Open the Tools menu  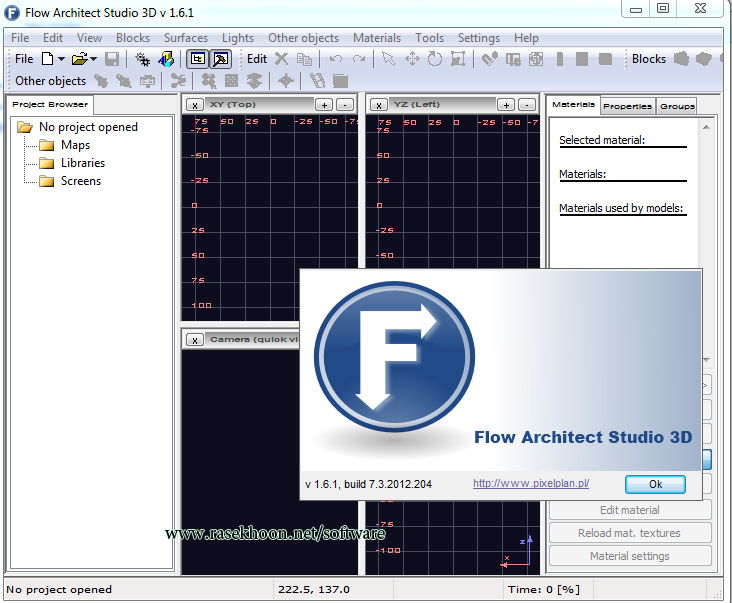pos(429,38)
